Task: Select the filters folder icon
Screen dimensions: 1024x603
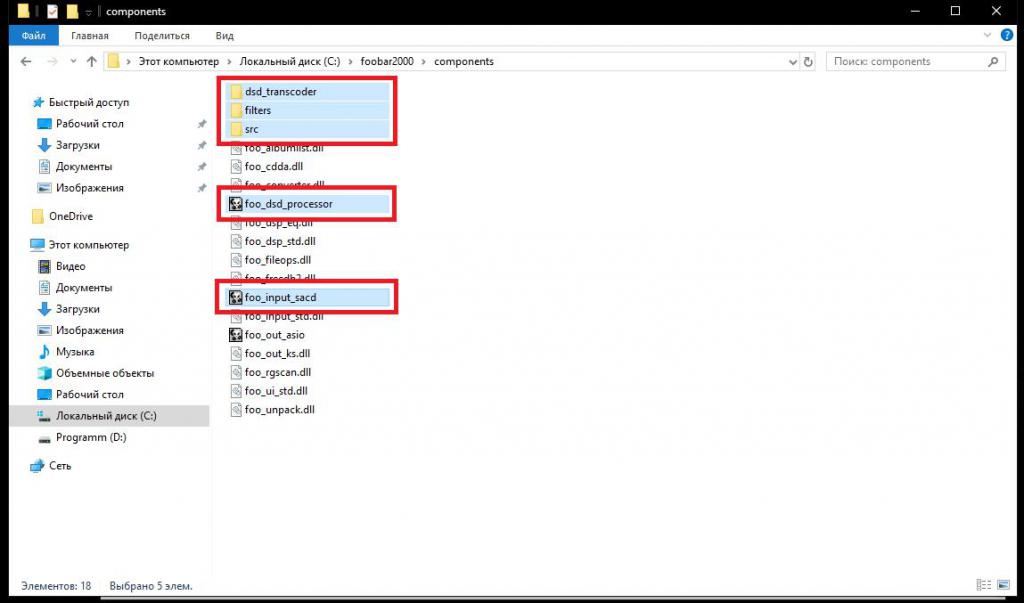Action: click(x=236, y=110)
